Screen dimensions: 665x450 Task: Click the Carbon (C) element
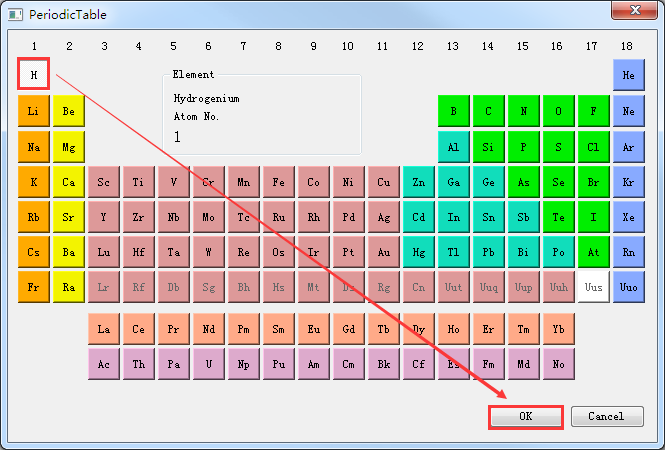click(489, 111)
